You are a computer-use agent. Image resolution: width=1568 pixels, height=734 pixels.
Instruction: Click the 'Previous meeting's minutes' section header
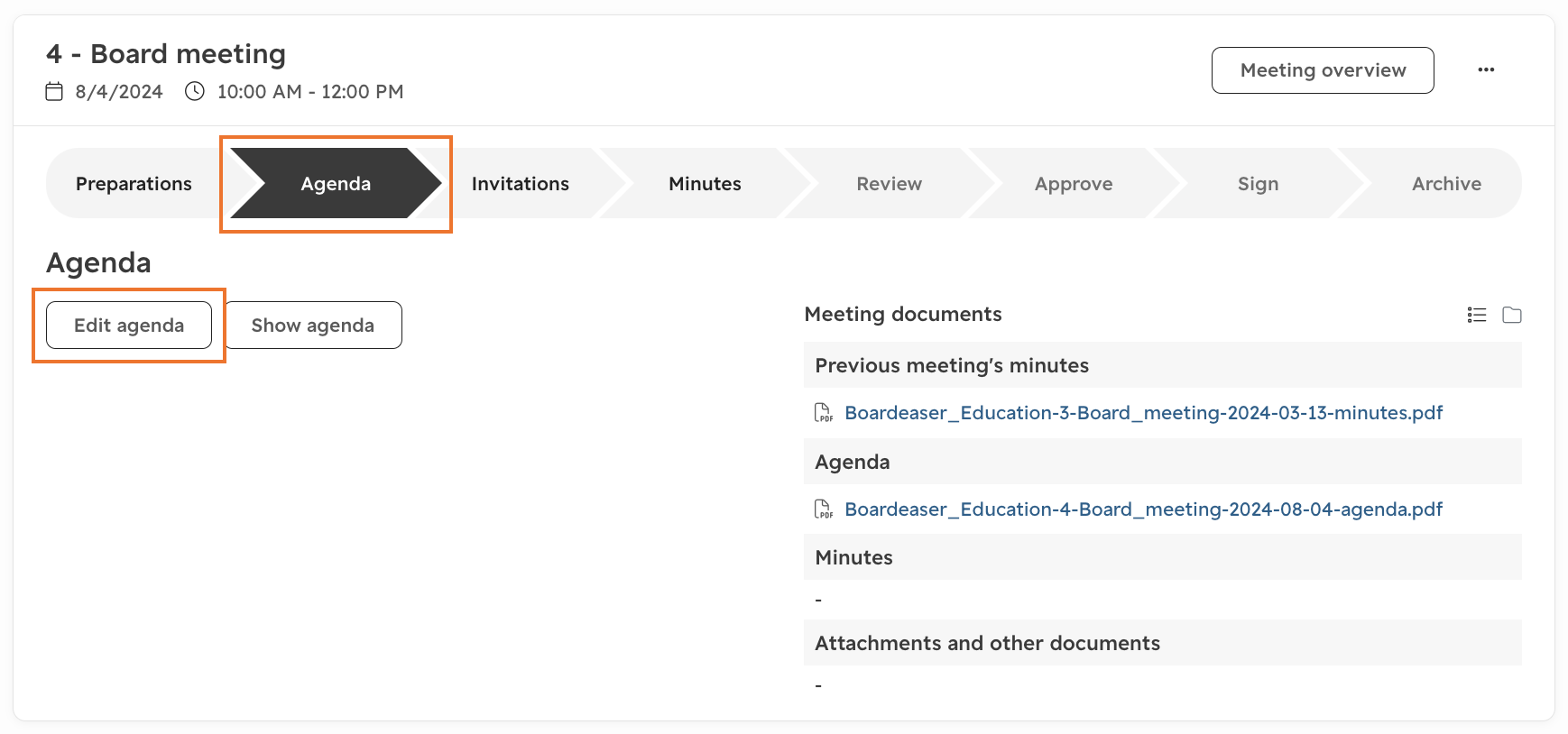tap(1162, 365)
